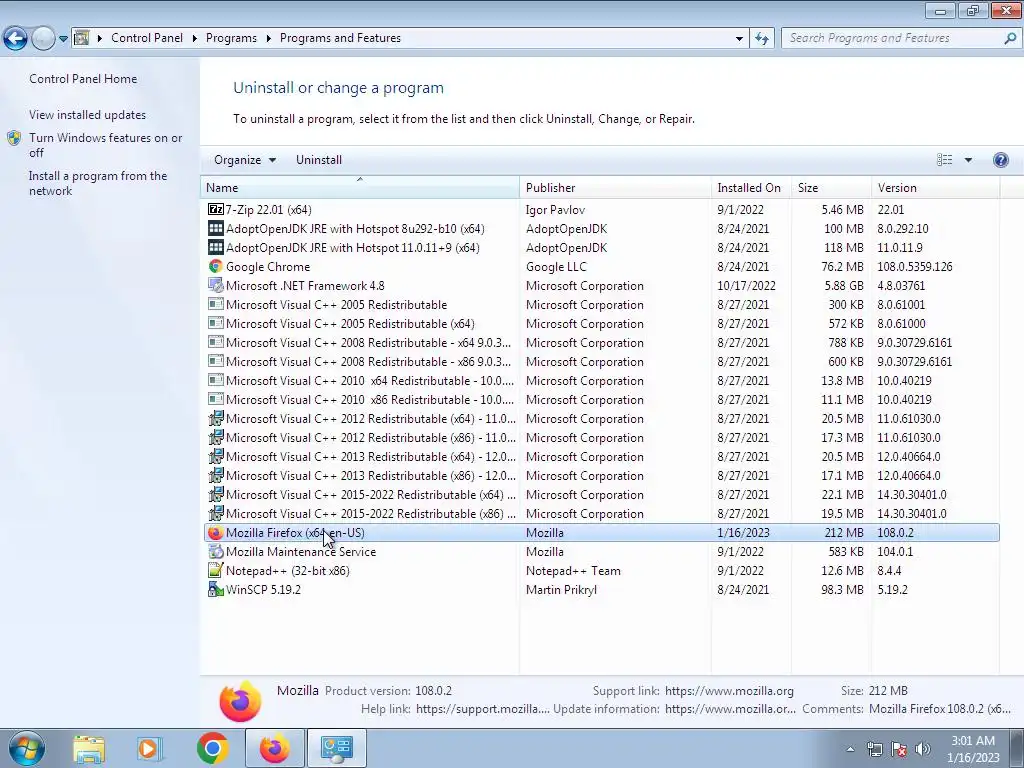Viewport: 1024px width, 768px height.
Task: Click the Microsoft .NET Framework 4.8 icon
Action: [216, 285]
